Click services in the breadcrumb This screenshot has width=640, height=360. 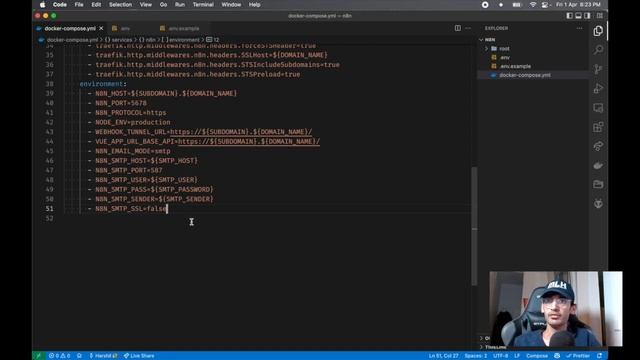click(x=122, y=40)
